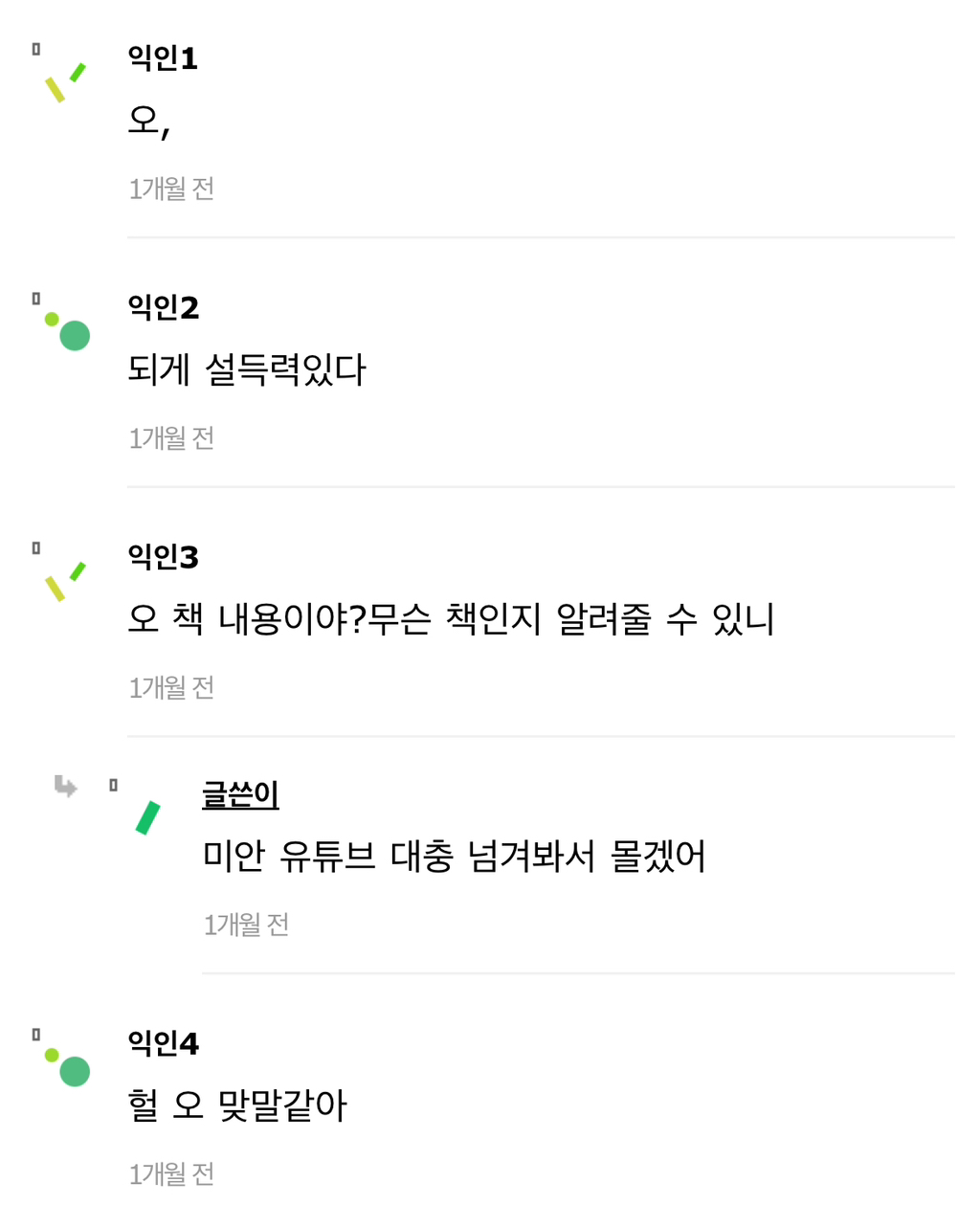Select the 익인4 username
Viewport: 980px width, 1205px height.
pos(164,1042)
